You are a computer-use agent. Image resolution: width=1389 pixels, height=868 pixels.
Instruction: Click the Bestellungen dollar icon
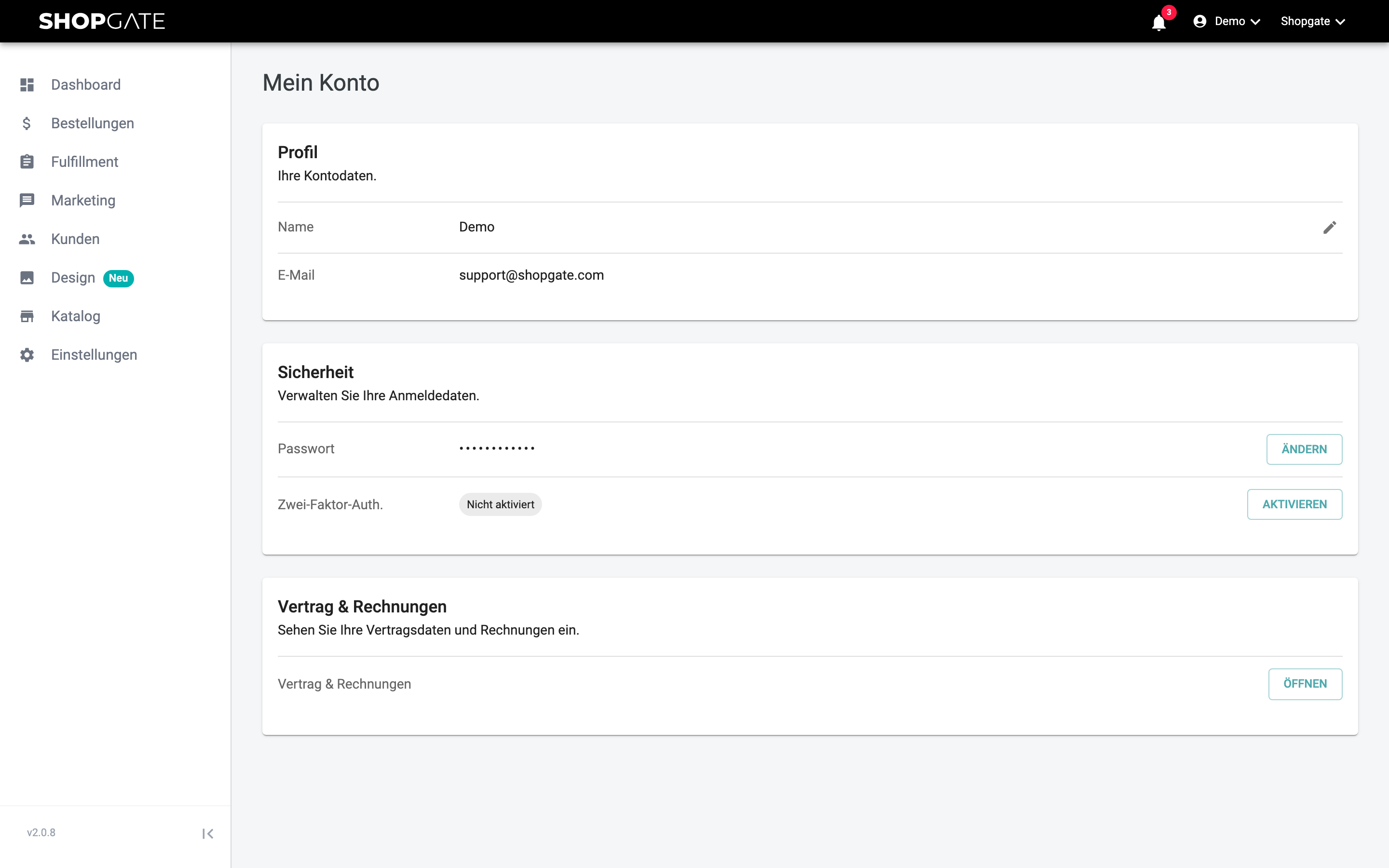pyautogui.click(x=27, y=123)
